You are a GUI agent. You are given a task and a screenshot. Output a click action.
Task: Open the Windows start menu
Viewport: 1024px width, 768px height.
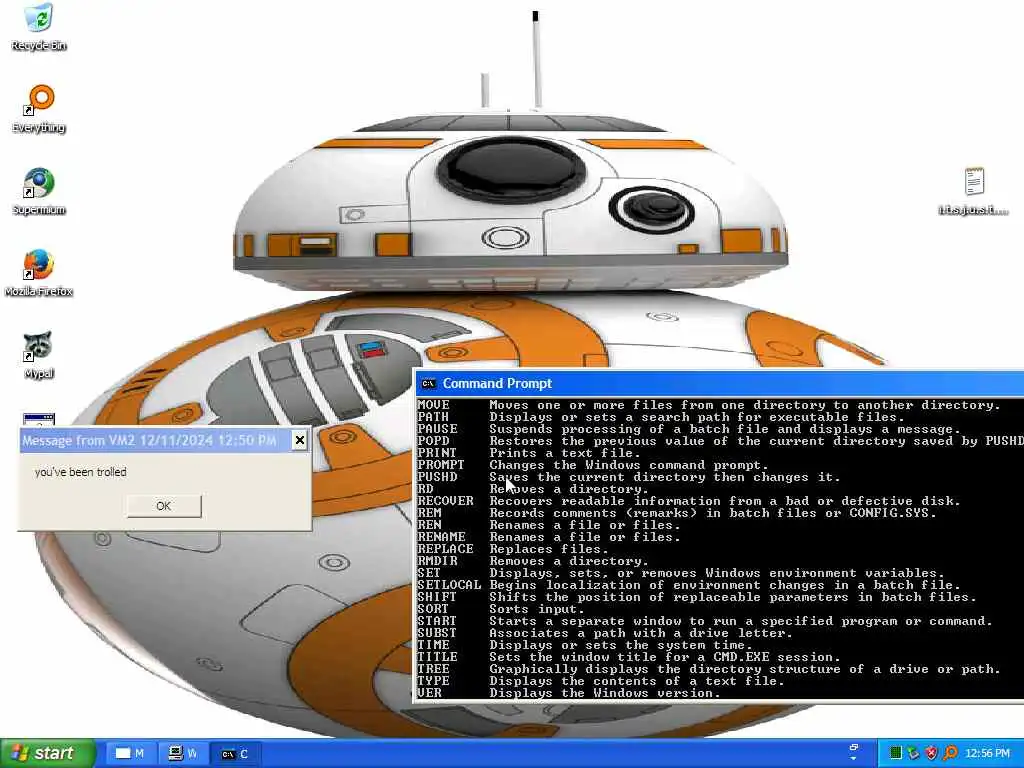[48, 753]
